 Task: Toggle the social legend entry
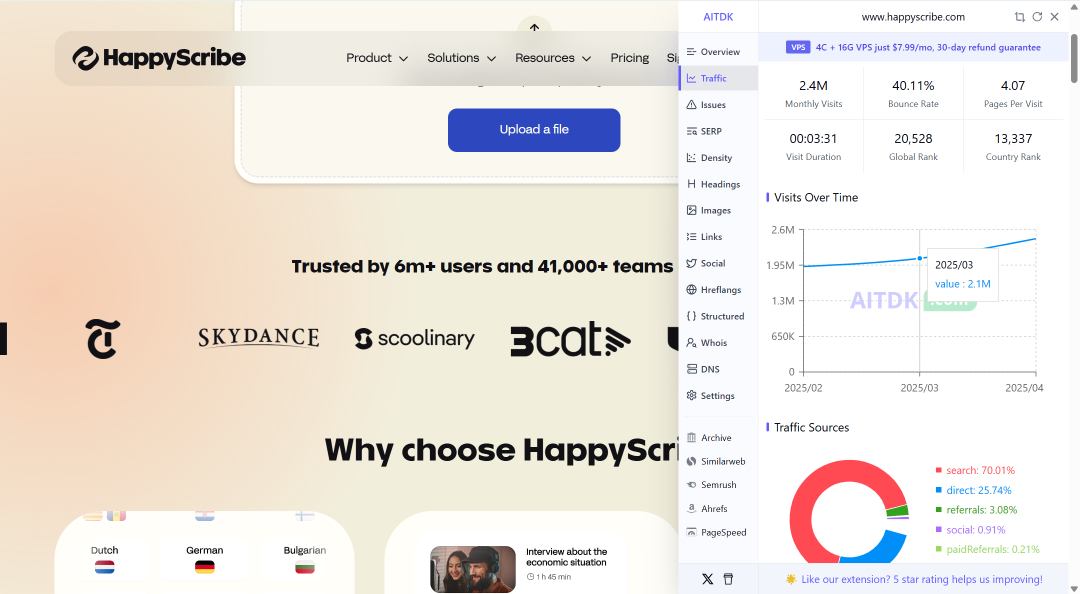coord(970,530)
